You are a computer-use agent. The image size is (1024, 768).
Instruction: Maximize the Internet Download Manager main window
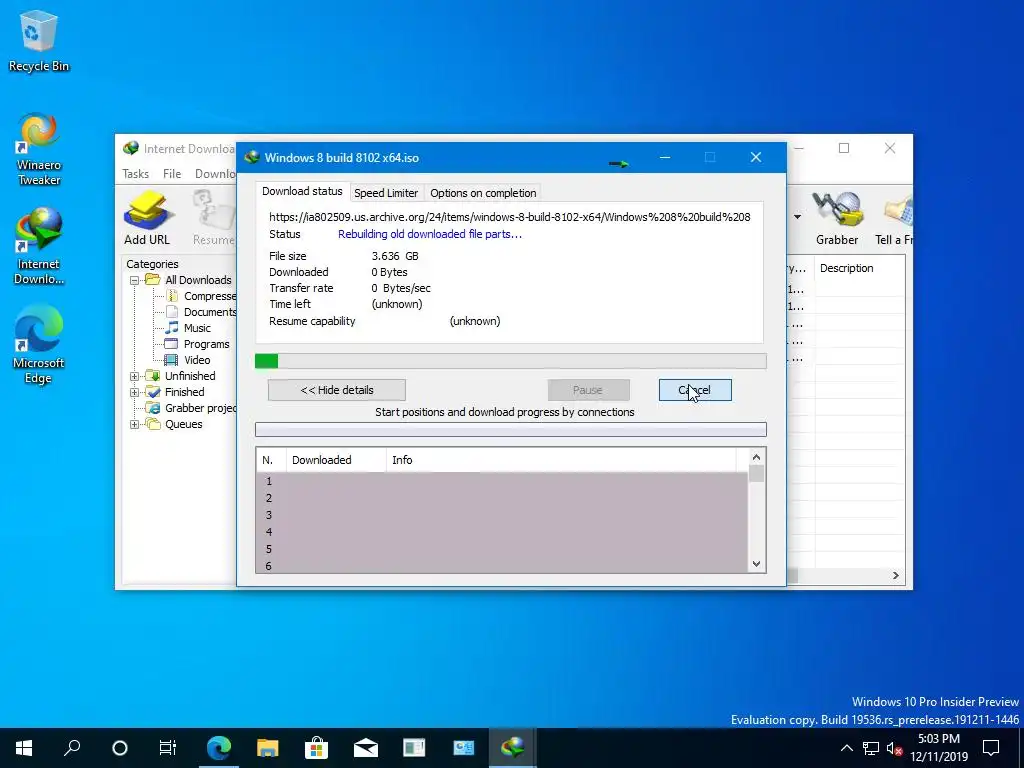[844, 148]
